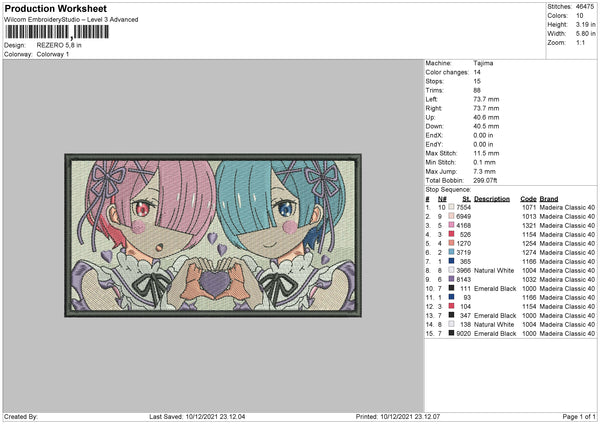Click the 'Description' column header

click(x=492, y=199)
